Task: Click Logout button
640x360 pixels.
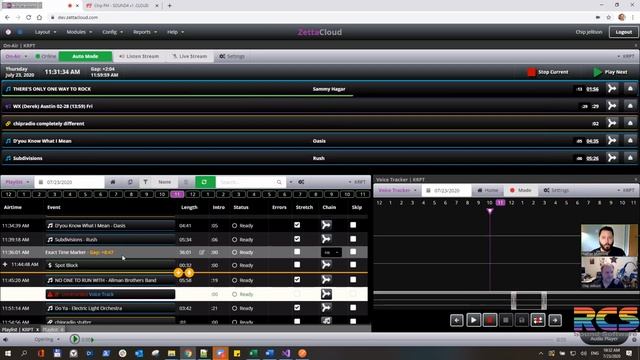Action: click(623, 32)
